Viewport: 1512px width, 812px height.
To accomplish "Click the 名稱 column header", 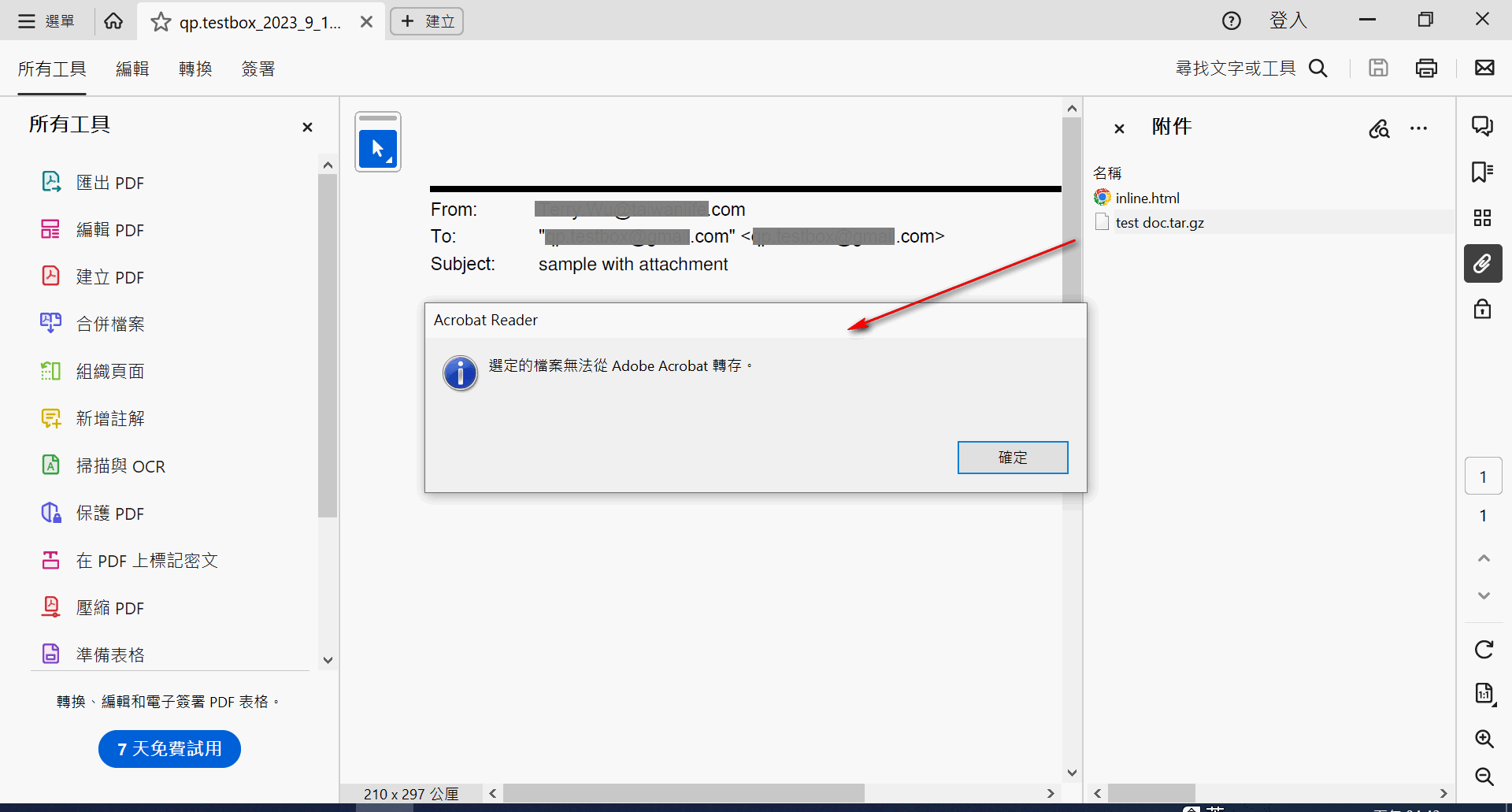I will [x=1107, y=172].
